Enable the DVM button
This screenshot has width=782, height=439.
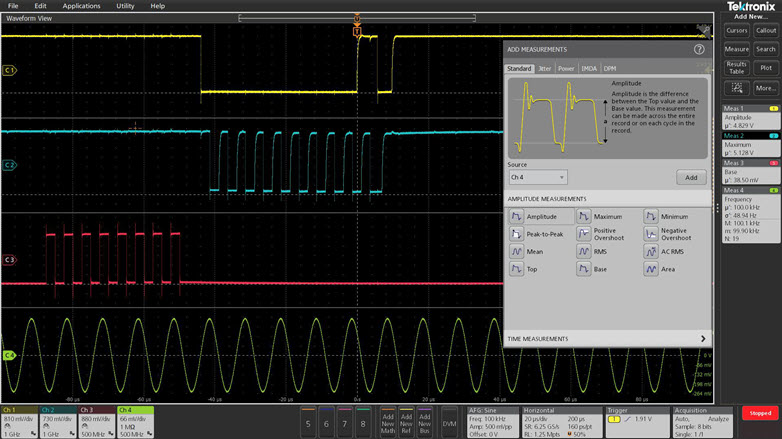(x=449, y=423)
